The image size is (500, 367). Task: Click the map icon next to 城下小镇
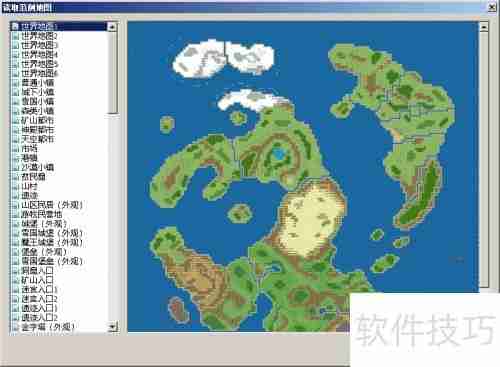tap(15, 92)
